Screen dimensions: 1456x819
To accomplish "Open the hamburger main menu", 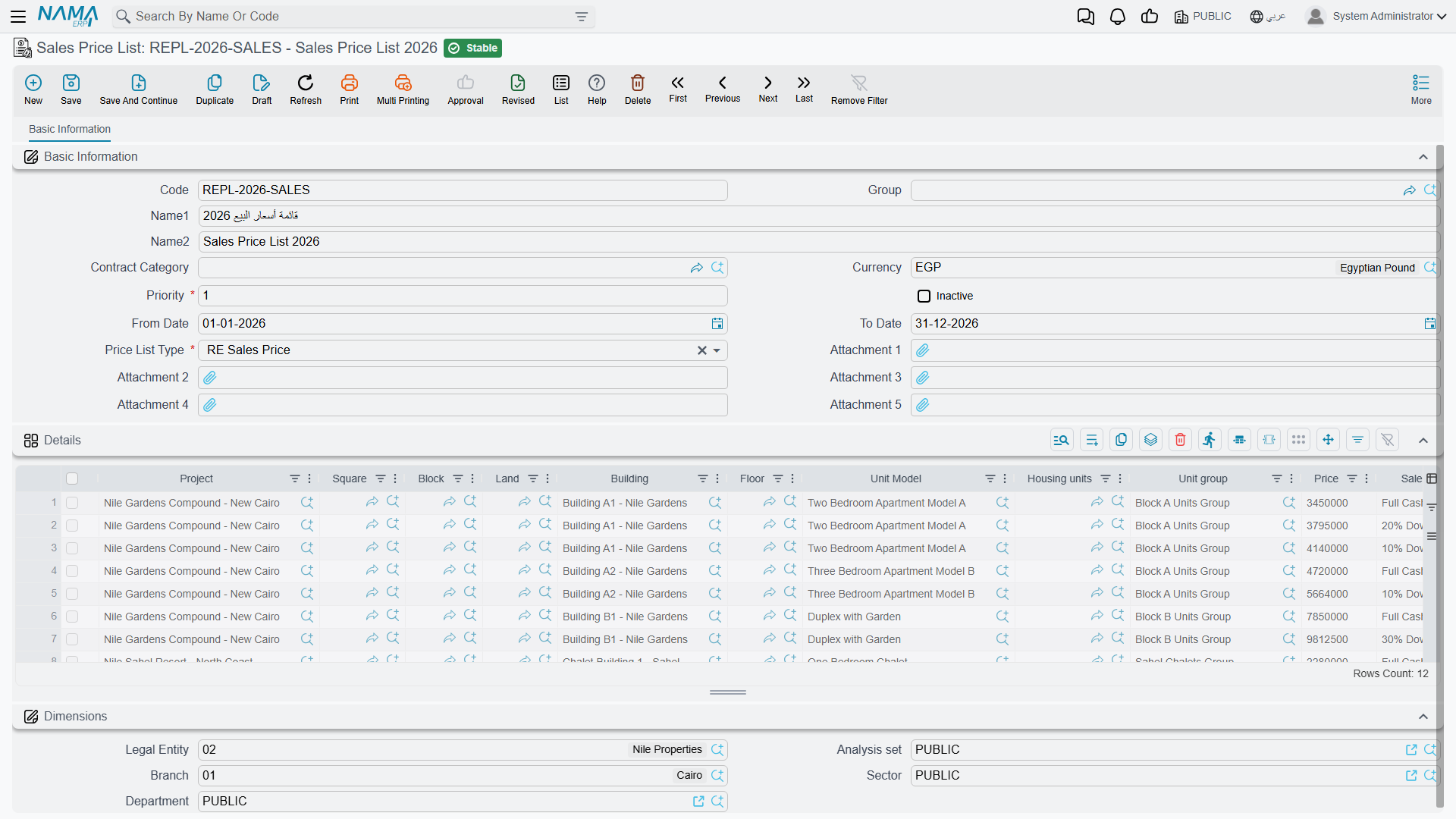I will click(18, 16).
